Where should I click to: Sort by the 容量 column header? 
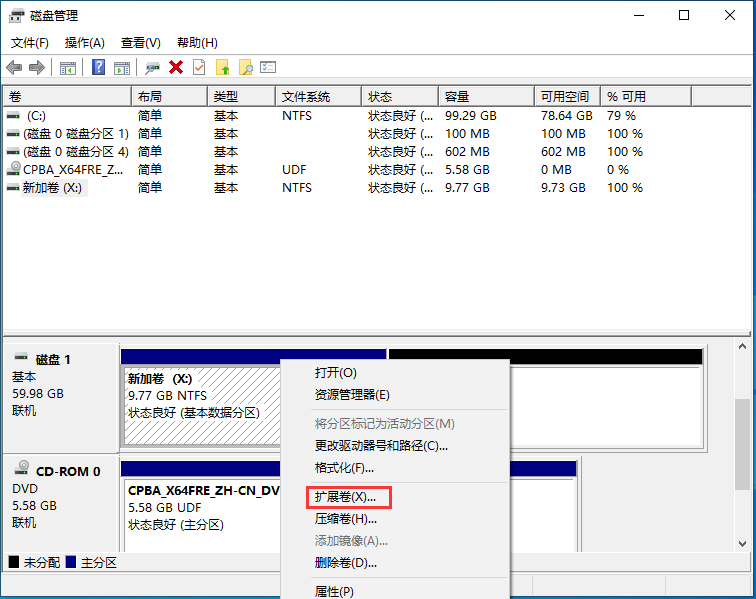pos(486,96)
